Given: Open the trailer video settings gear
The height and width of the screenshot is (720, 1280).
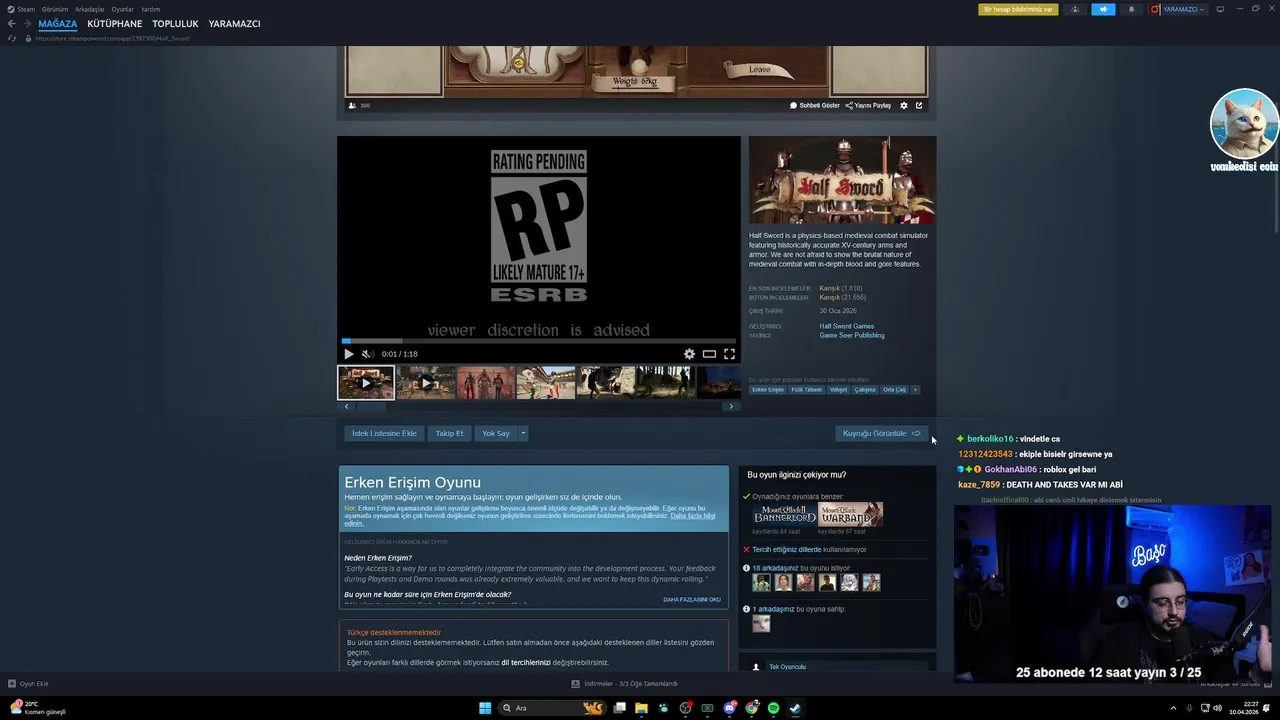Looking at the screenshot, I should coord(689,354).
